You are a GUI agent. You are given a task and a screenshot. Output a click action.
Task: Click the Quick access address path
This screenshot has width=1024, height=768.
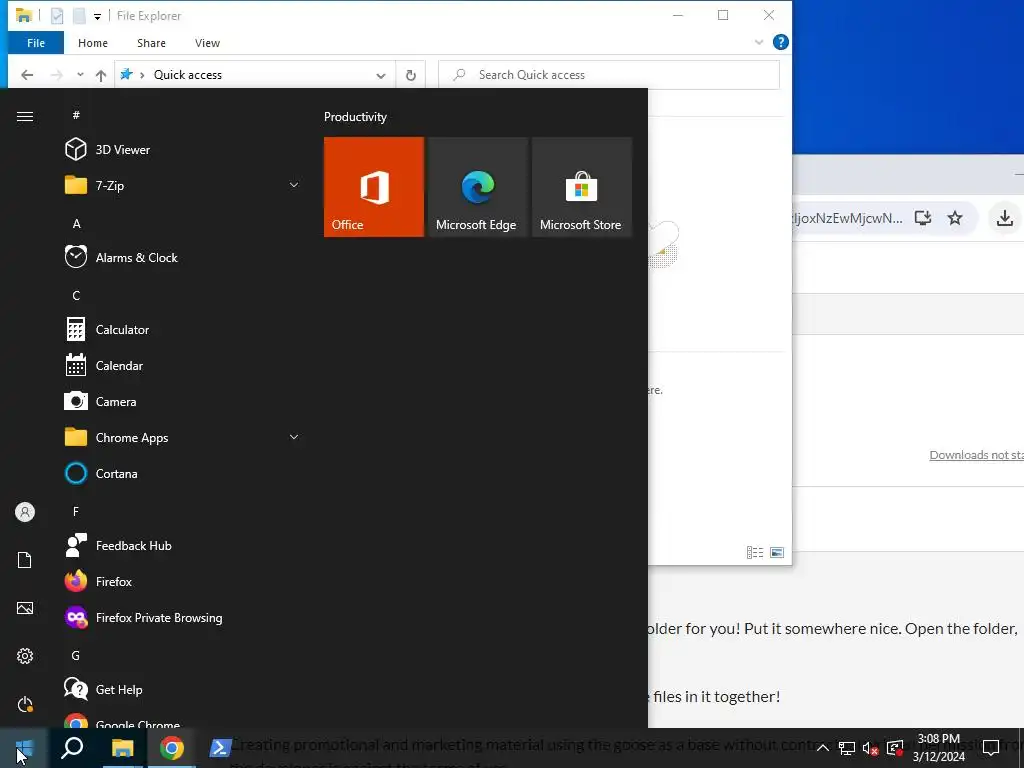(x=187, y=75)
